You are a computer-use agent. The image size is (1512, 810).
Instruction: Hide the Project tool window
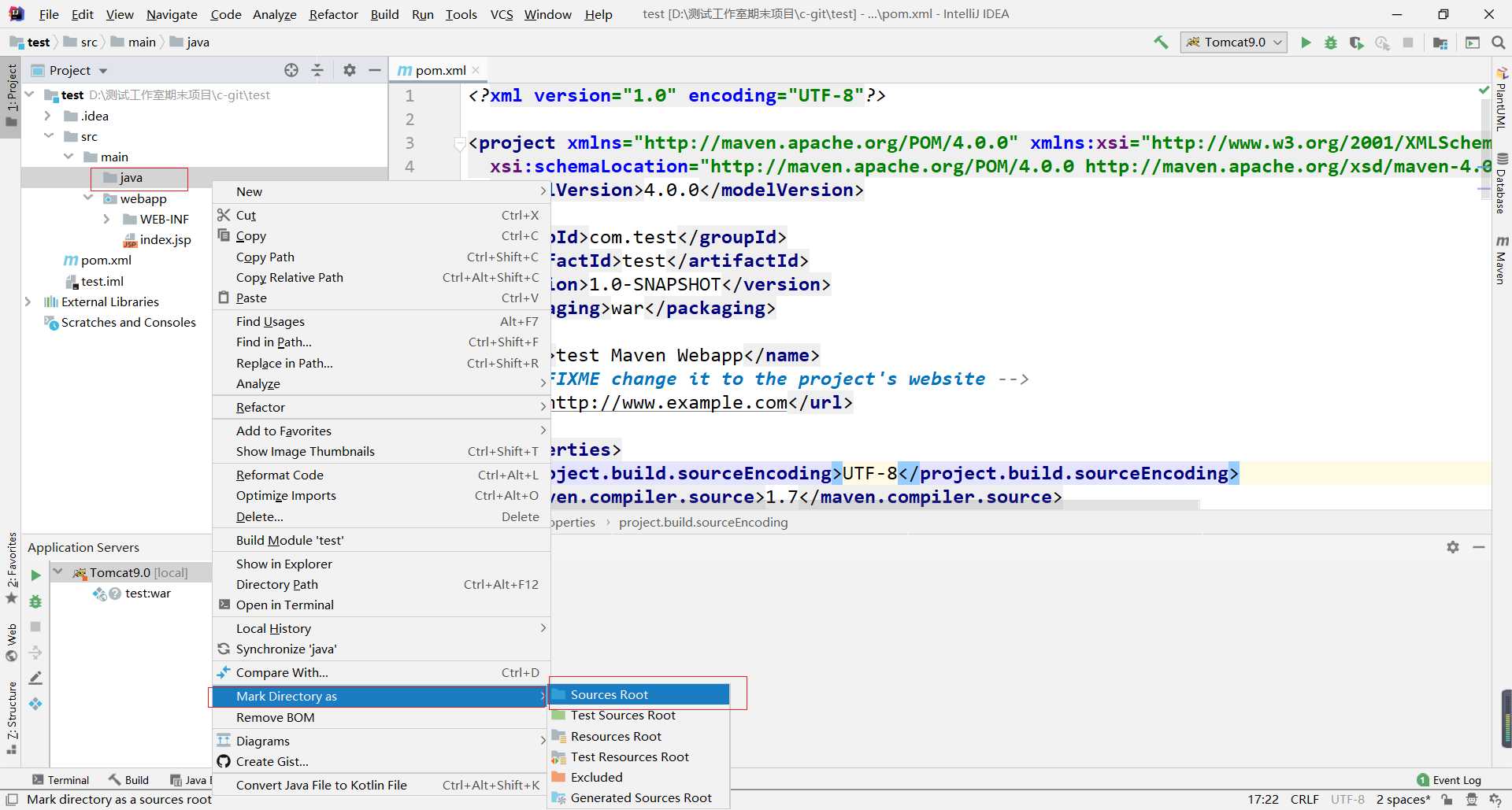point(375,70)
